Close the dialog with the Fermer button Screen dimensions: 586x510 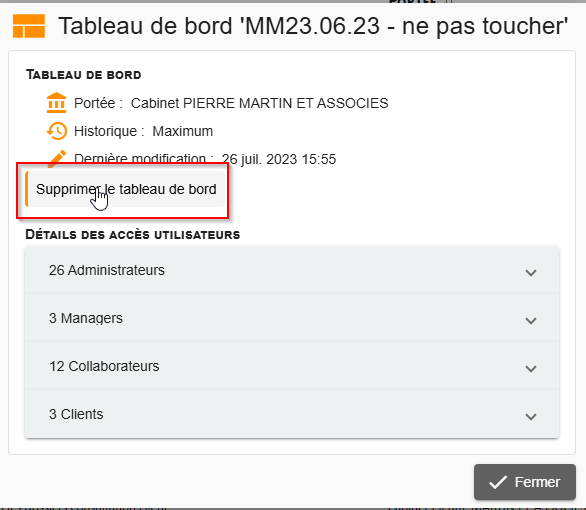[525, 482]
